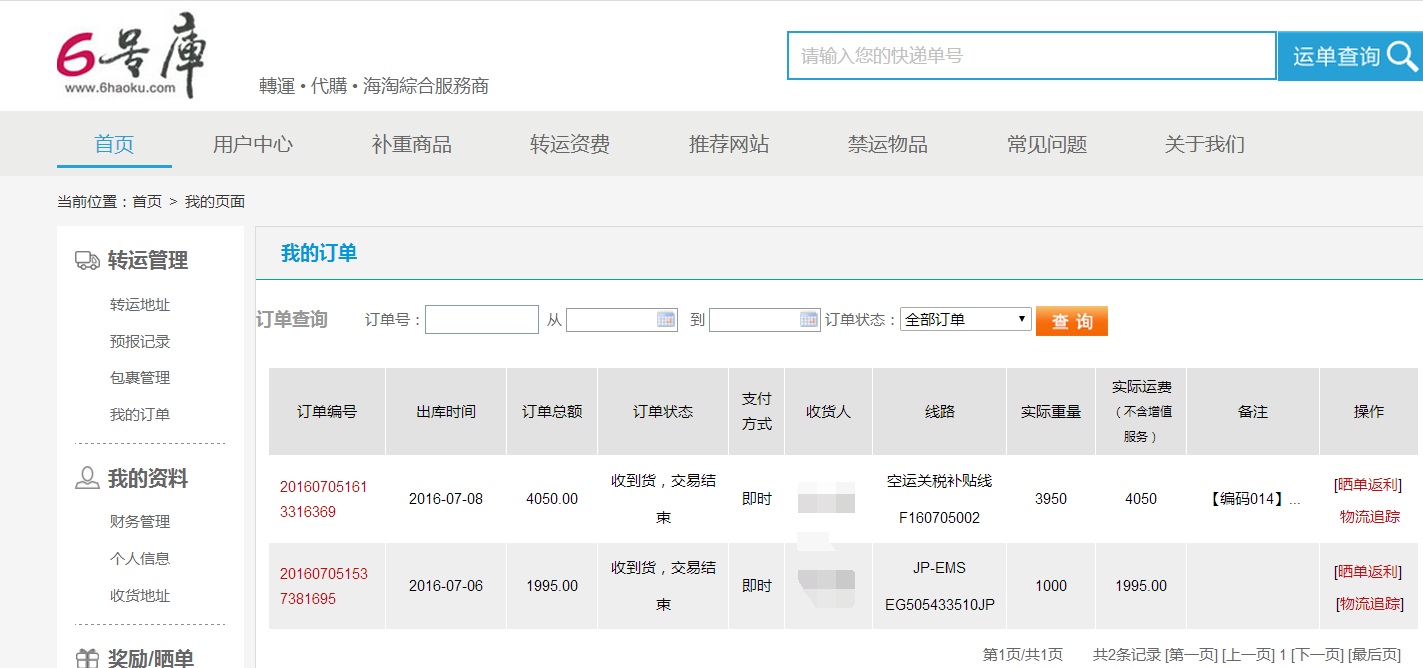The image size is (1423, 668).
Task: Expand the 订单状态 dropdown showing 全部订单
Action: point(965,320)
